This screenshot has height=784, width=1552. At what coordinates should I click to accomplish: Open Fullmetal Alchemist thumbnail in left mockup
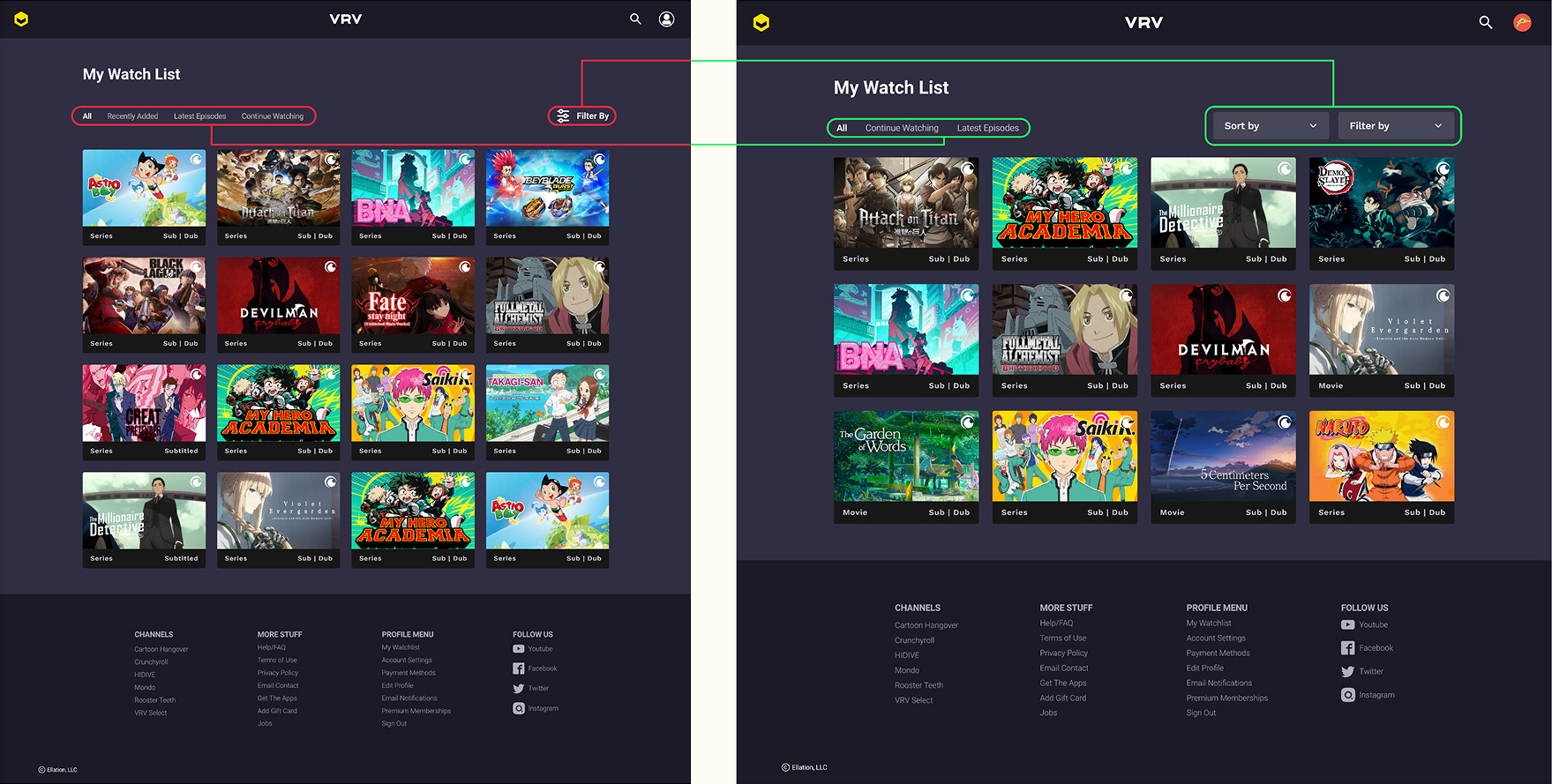pyautogui.click(x=547, y=295)
